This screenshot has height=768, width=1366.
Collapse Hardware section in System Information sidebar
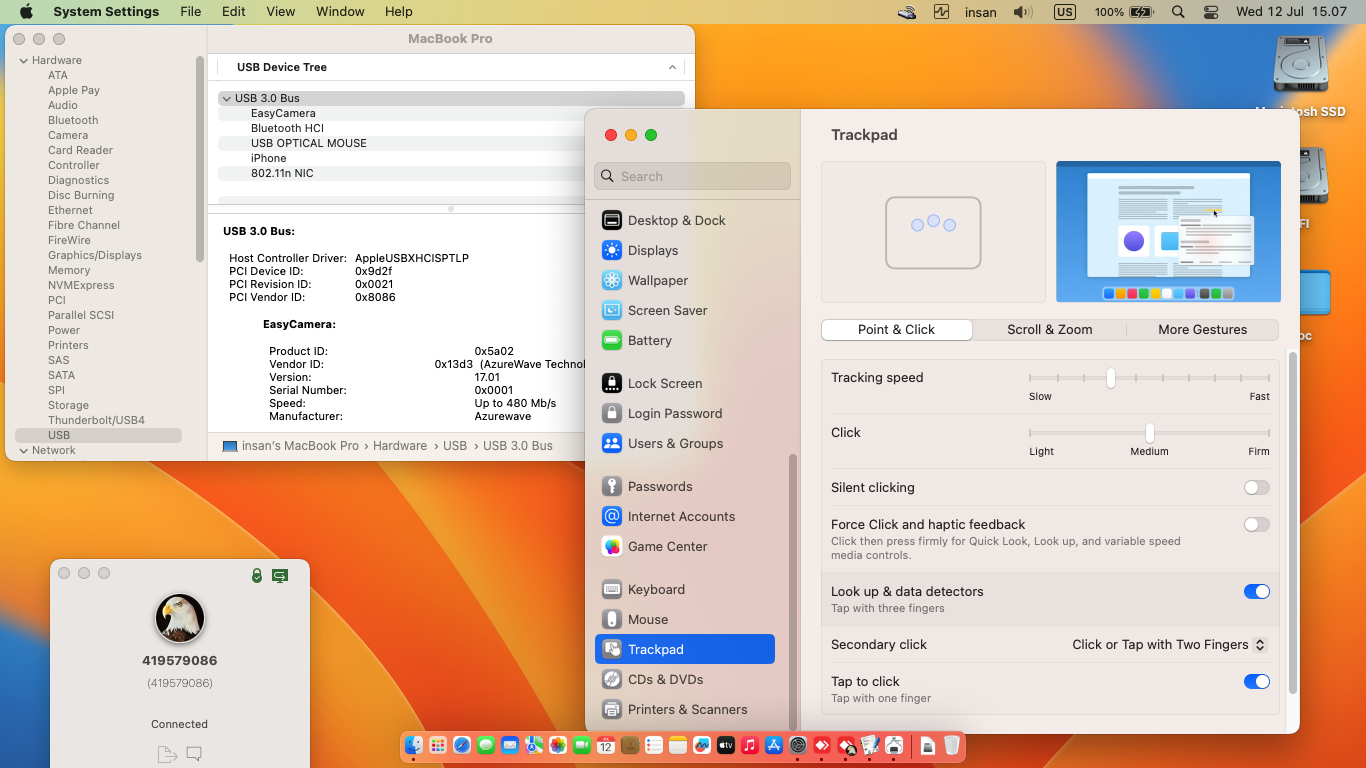(24, 60)
